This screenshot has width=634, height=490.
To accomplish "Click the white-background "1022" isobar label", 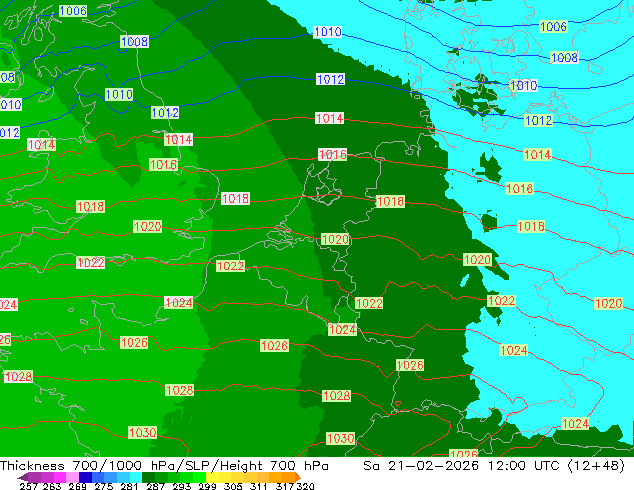I will tap(91, 263).
